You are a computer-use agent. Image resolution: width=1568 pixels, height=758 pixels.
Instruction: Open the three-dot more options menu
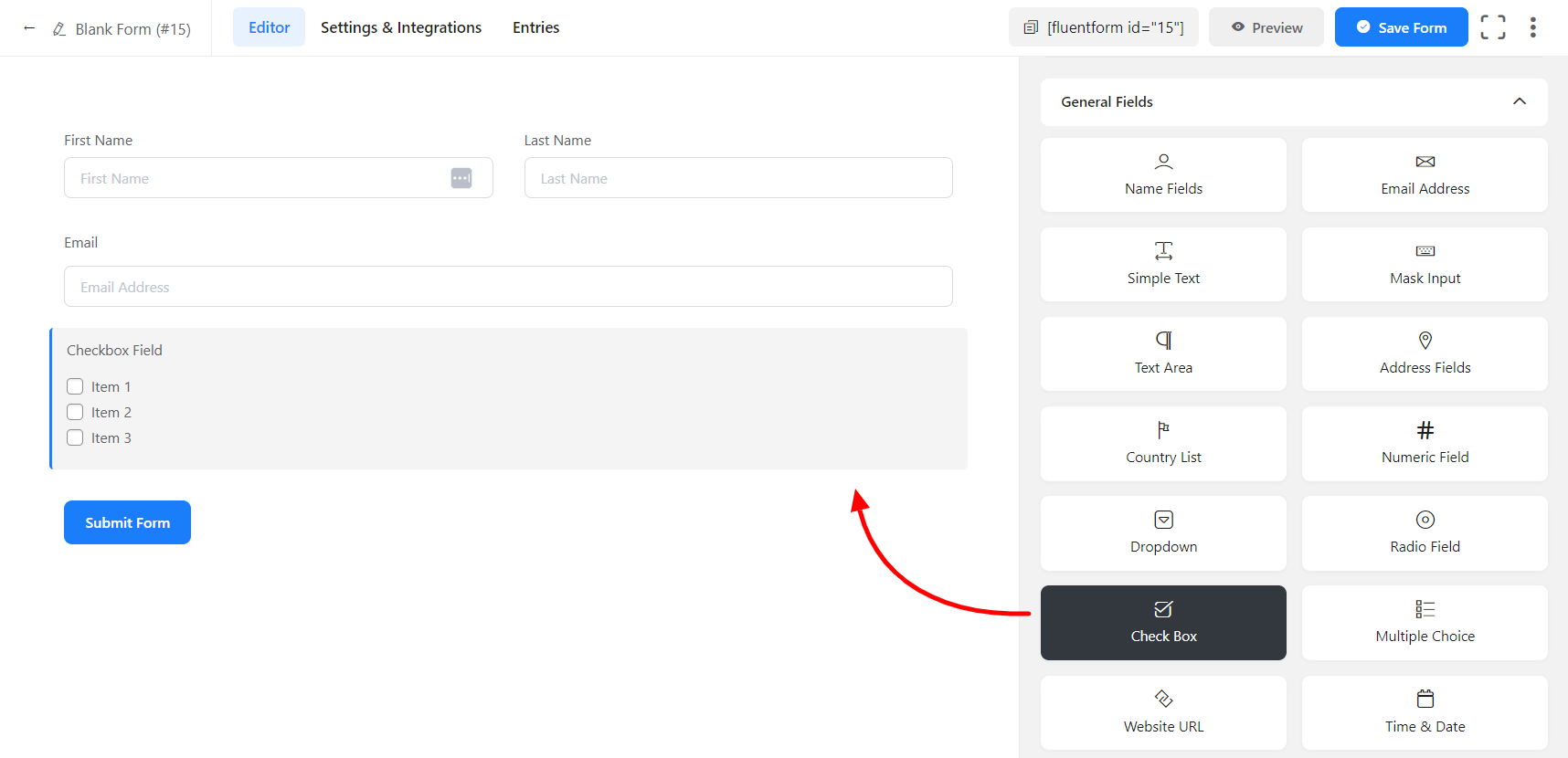1533,27
